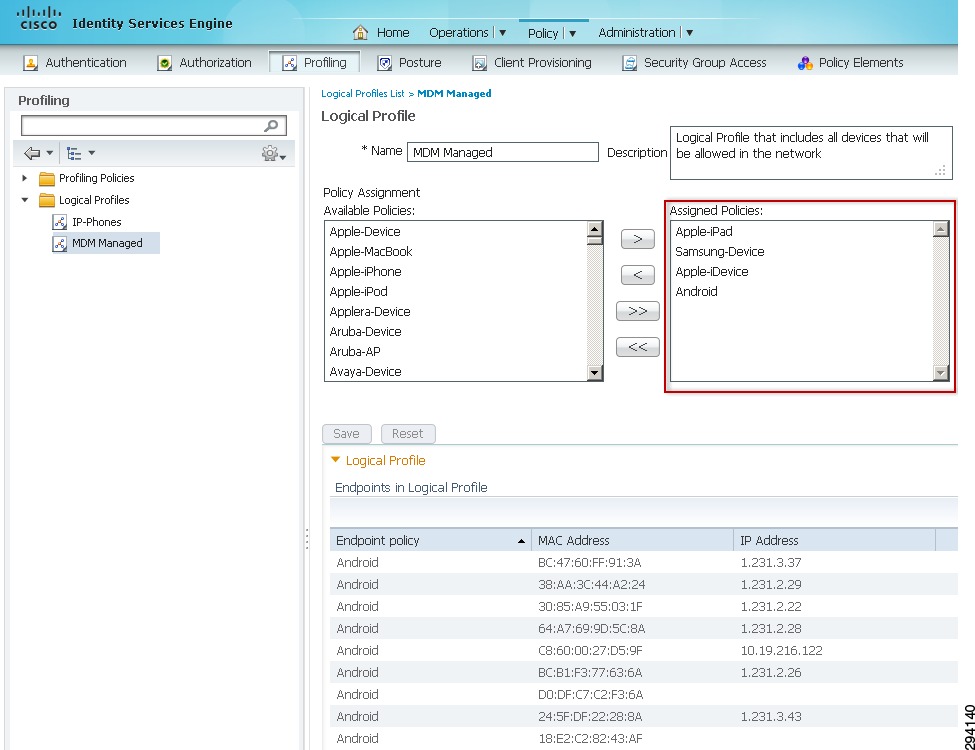Click the Name field with MDM Managed
The image size is (975, 750).
click(x=502, y=152)
